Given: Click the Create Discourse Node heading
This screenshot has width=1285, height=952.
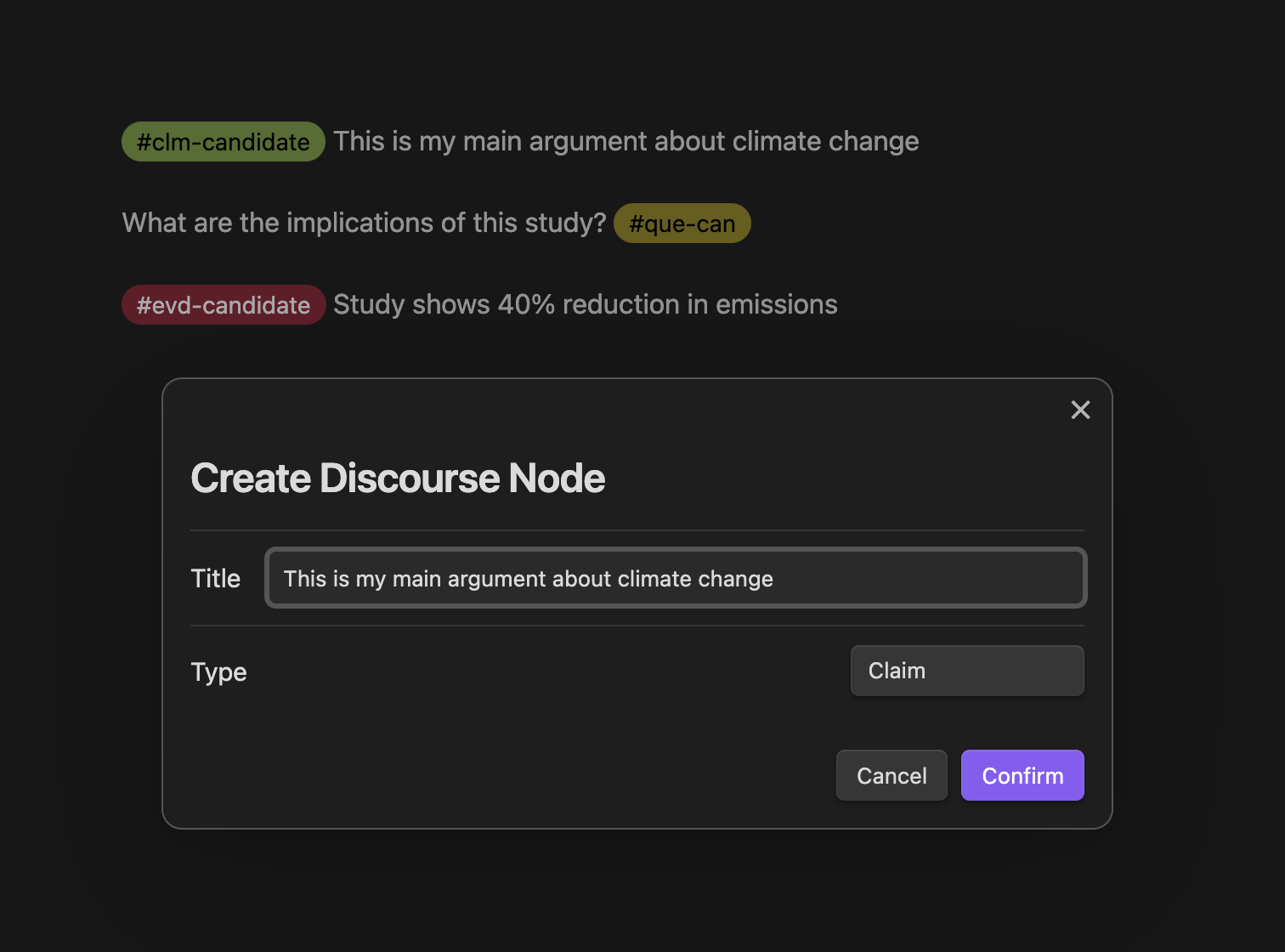Looking at the screenshot, I should pyautogui.click(x=398, y=478).
